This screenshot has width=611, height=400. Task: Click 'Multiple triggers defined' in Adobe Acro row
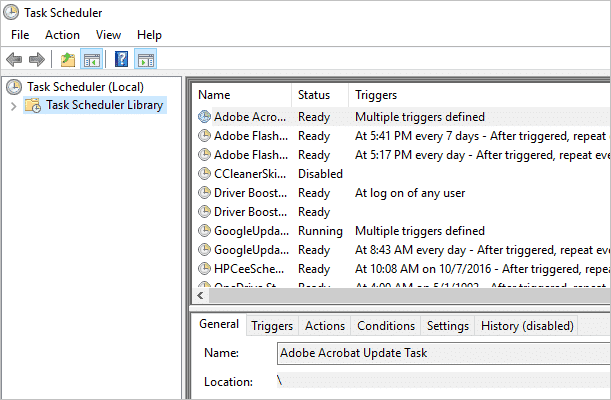pos(420,116)
